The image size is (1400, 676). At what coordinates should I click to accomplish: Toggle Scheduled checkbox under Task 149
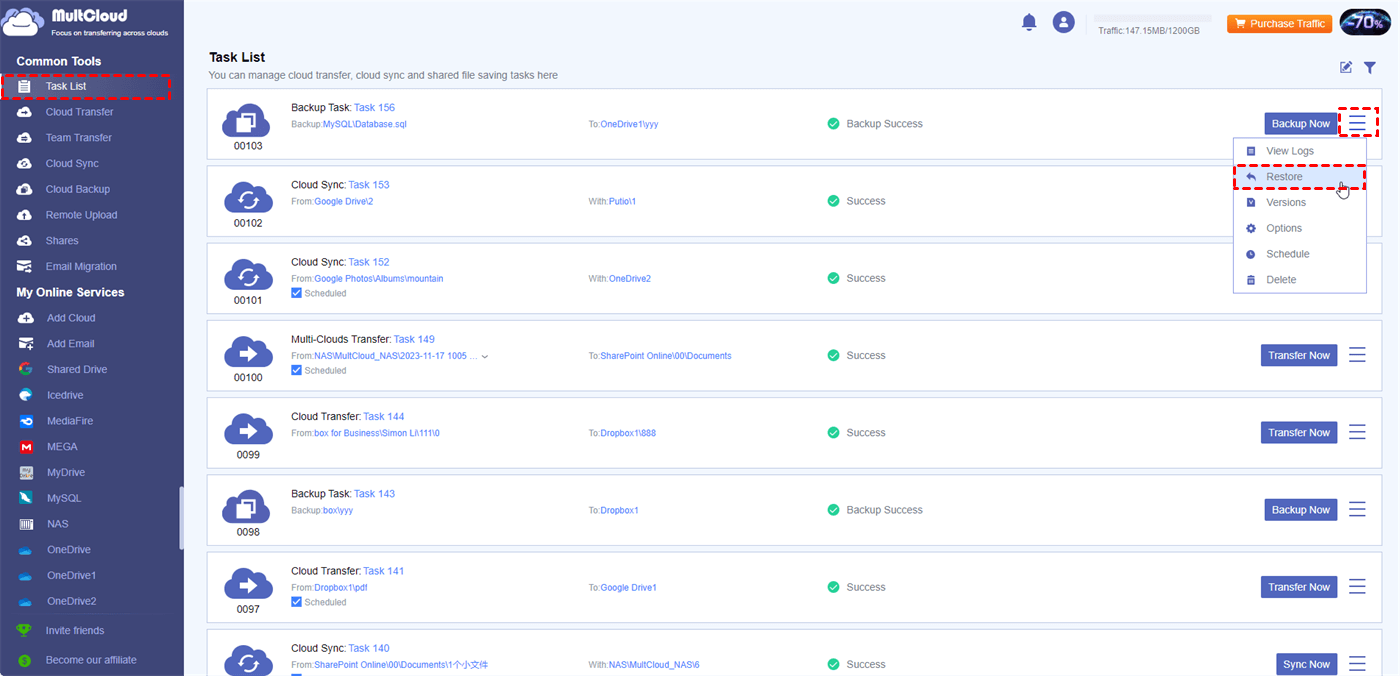296,370
